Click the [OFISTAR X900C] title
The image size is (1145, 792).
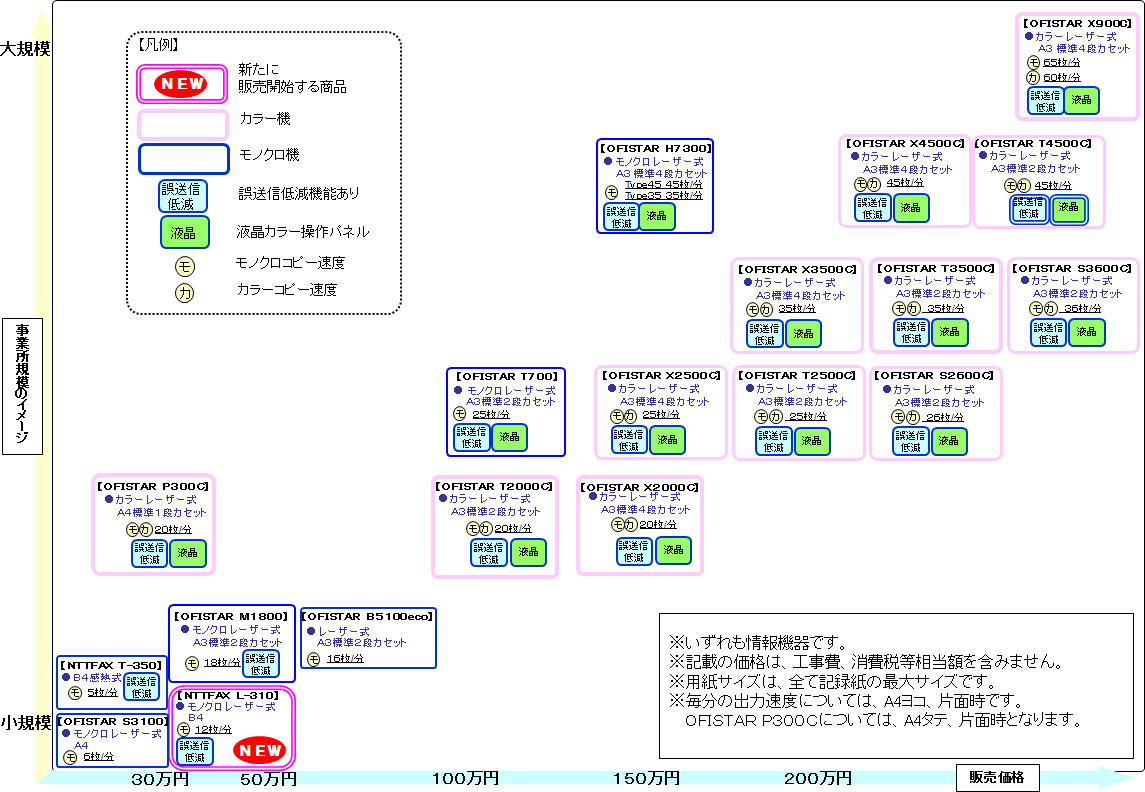pyautogui.click(x=1077, y=23)
